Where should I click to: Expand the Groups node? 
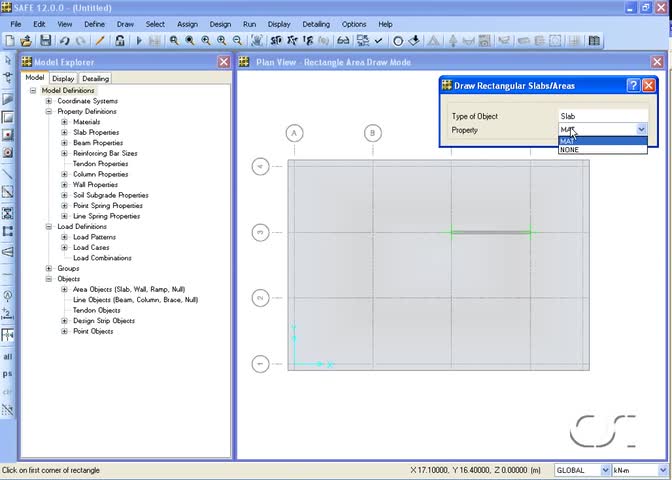[x=49, y=269]
